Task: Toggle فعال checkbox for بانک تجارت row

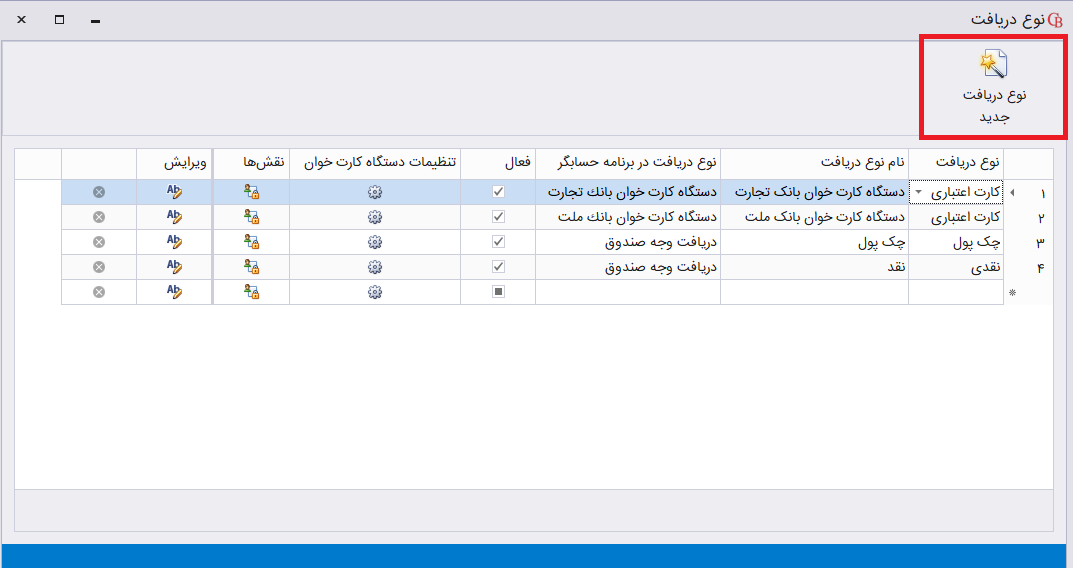Action: tap(499, 192)
